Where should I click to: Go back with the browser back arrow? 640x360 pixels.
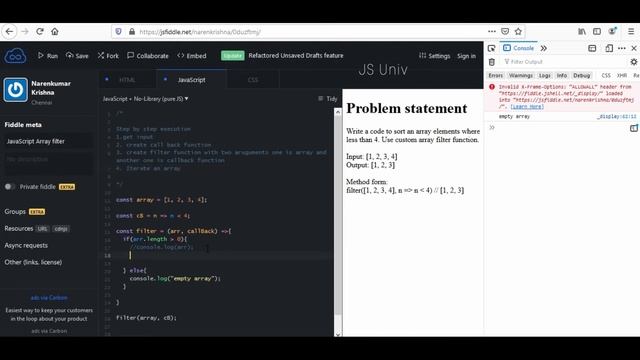click(x=9, y=31)
